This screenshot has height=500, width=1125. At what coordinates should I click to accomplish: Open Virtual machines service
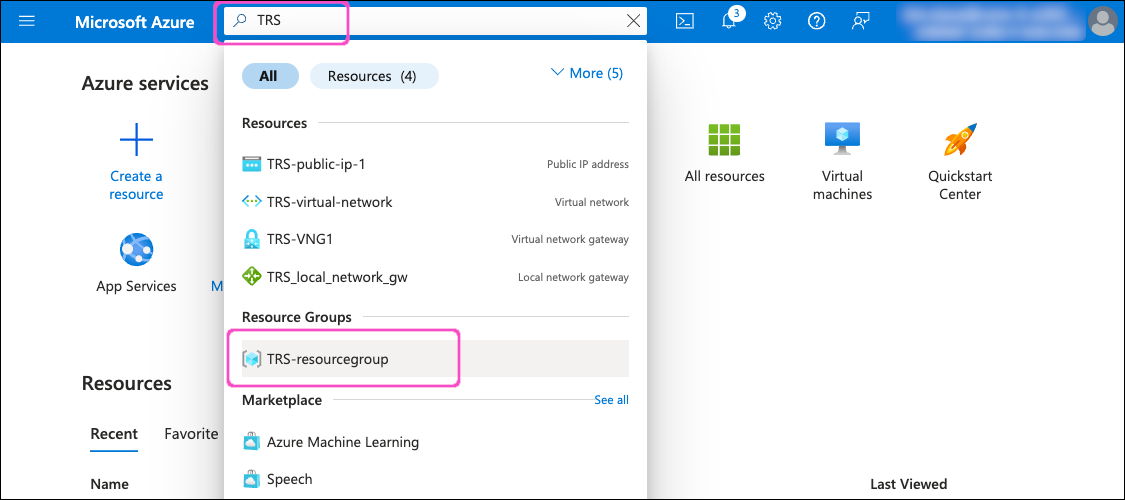842,140
